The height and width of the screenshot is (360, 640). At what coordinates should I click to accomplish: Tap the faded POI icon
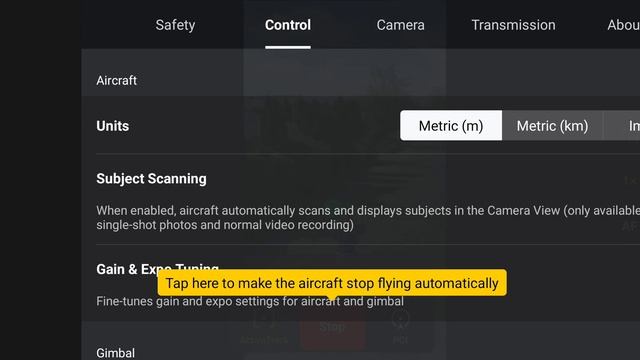pos(400,329)
